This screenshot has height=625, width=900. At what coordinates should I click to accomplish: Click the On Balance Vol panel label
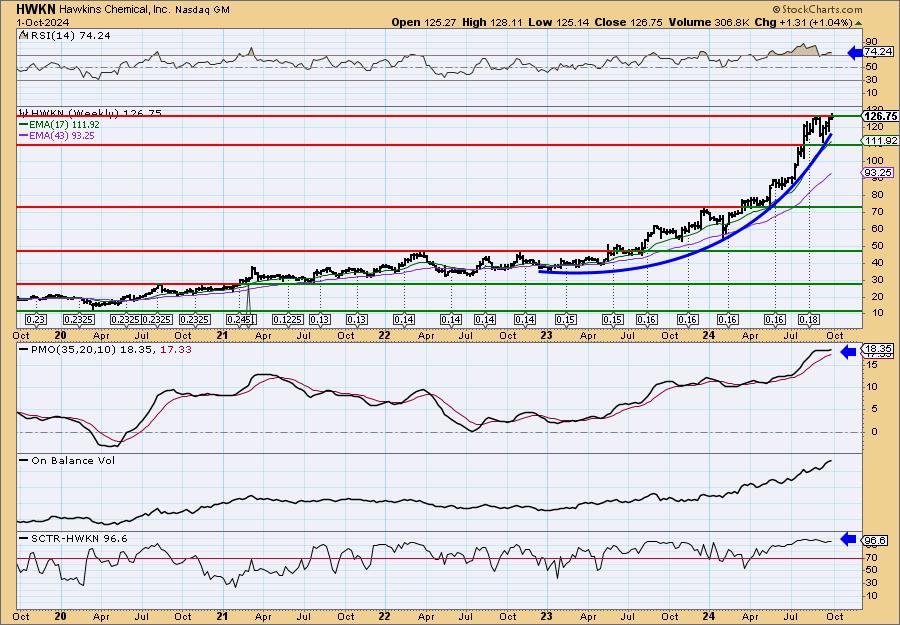(68, 461)
